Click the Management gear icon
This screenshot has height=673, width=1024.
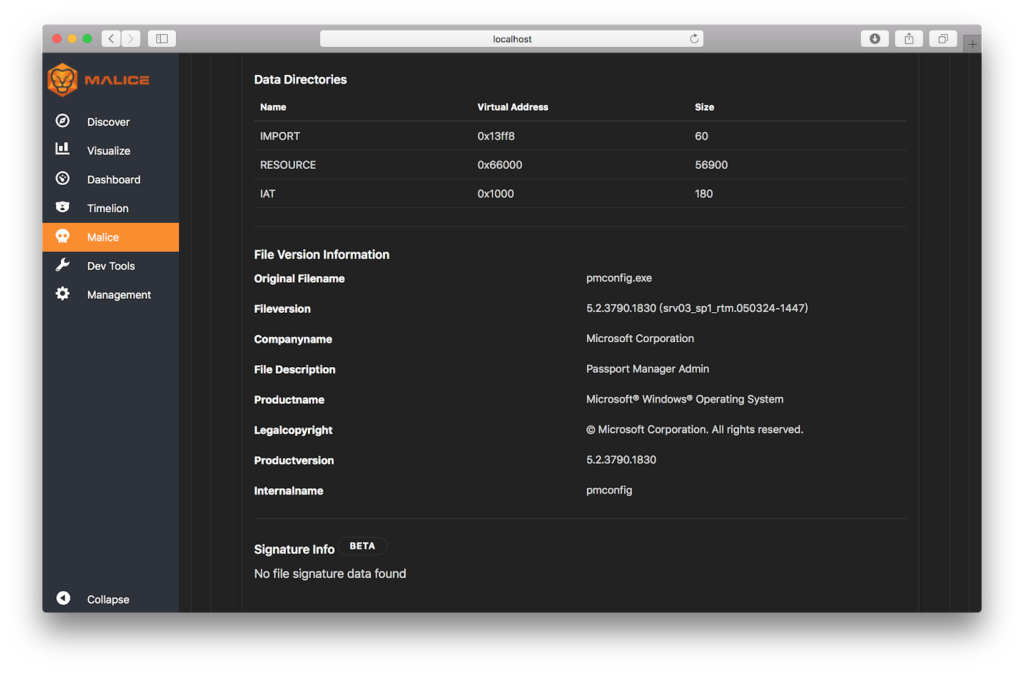point(63,294)
